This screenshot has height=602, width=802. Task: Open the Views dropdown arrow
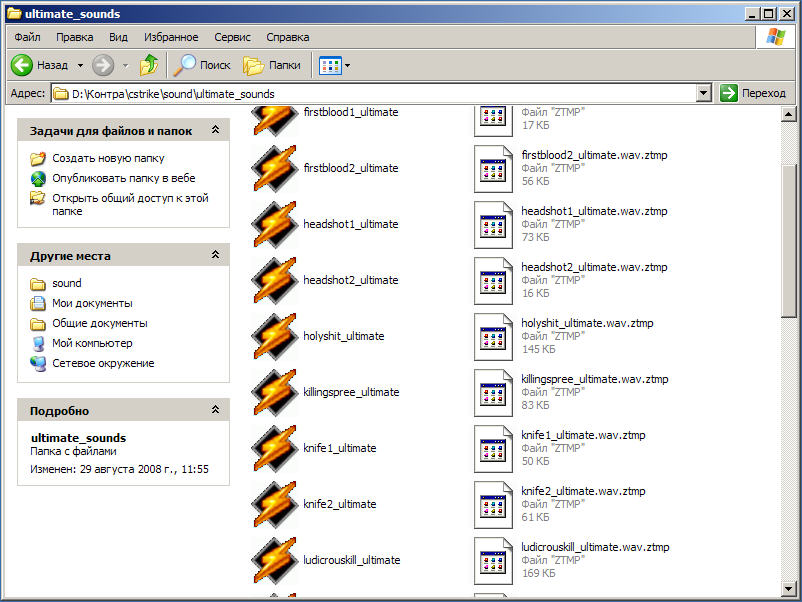[348, 65]
